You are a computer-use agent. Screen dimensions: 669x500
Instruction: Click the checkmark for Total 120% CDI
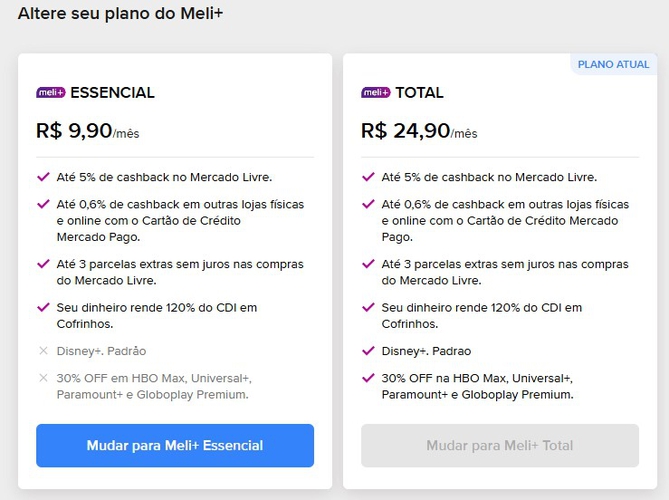(368, 307)
